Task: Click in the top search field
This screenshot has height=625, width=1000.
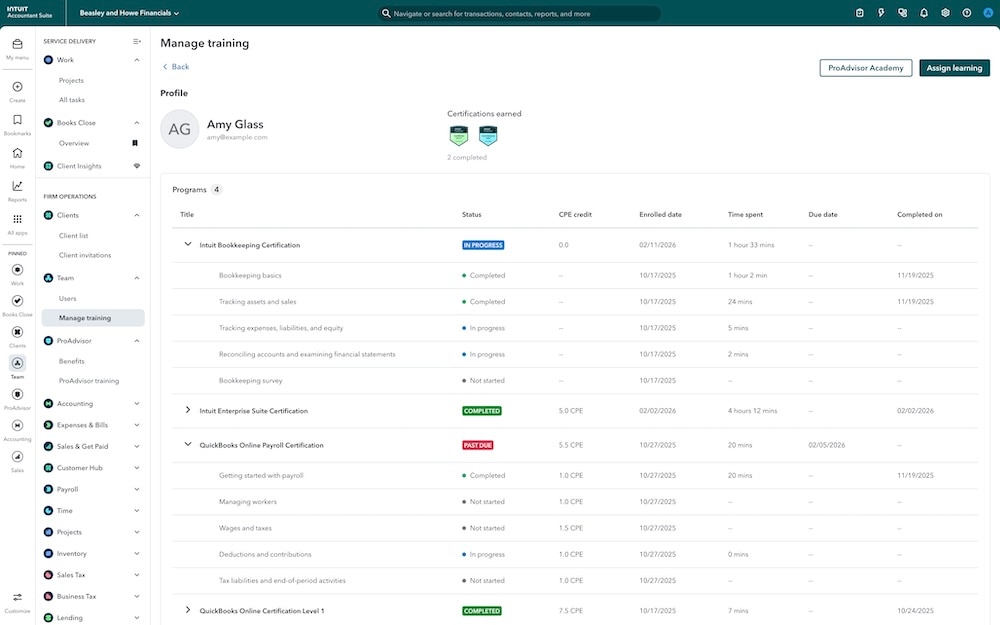Action: pyautogui.click(x=520, y=14)
